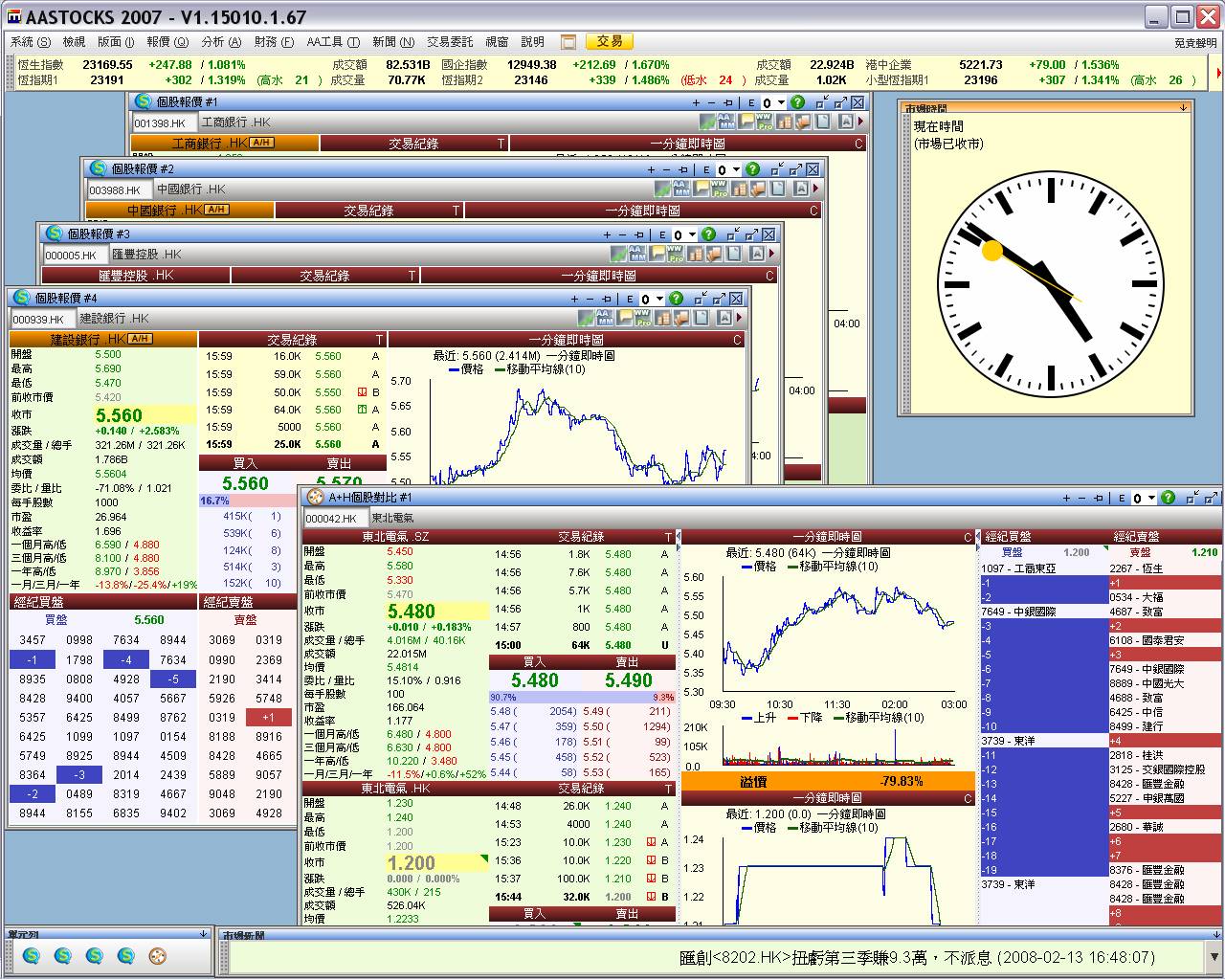Open the AA工具 (T) menu
This screenshot has height=980, width=1225.
click(x=333, y=42)
